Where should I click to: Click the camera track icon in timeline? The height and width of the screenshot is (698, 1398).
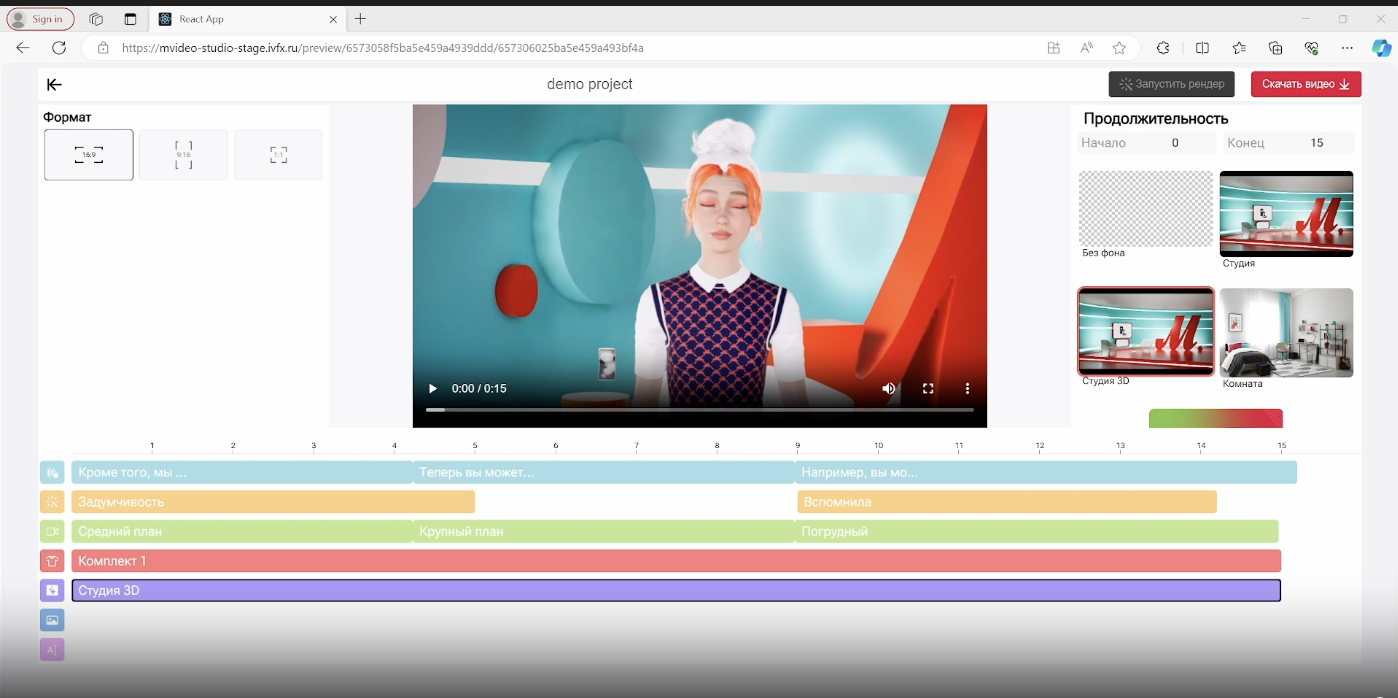pos(52,532)
